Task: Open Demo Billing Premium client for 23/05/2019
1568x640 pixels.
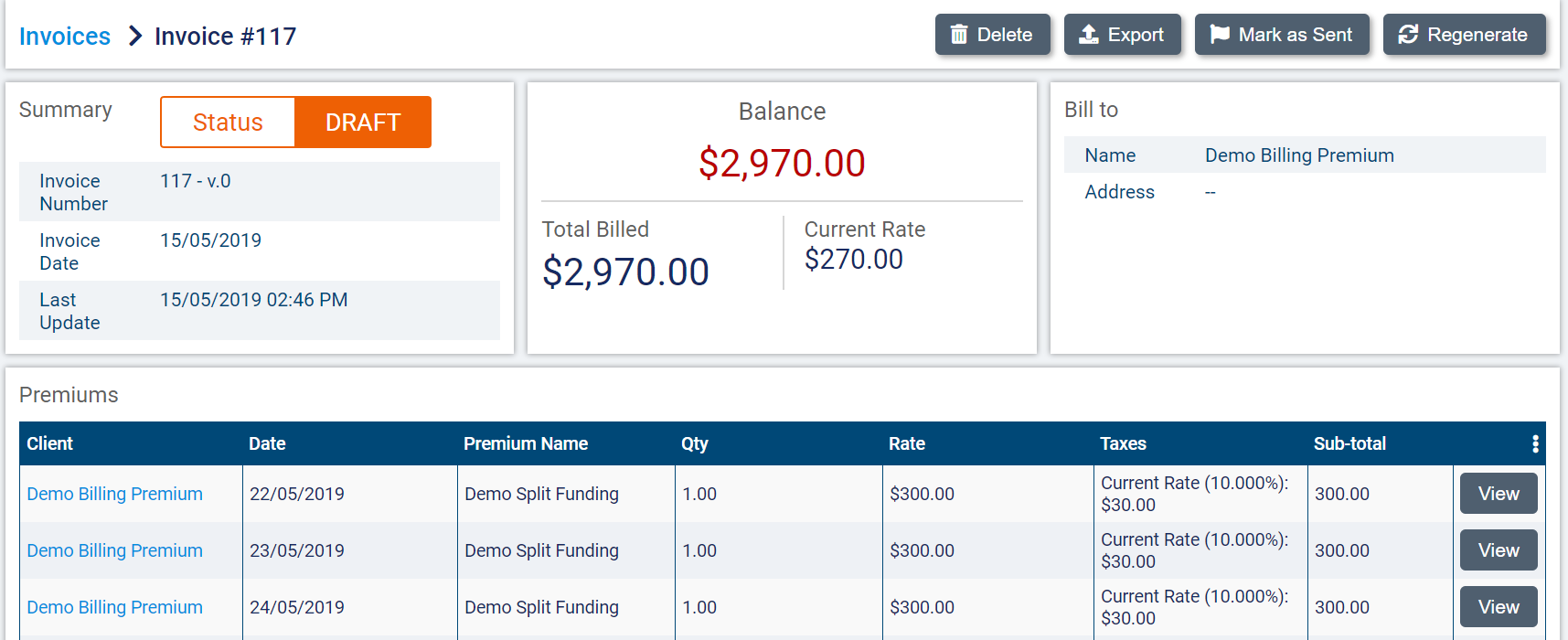Action: 115,550
